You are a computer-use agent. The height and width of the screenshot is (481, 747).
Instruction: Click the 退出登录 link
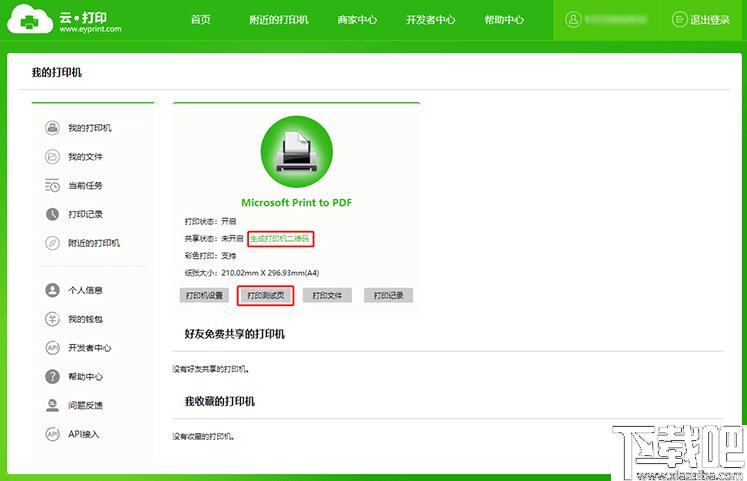(x=710, y=20)
